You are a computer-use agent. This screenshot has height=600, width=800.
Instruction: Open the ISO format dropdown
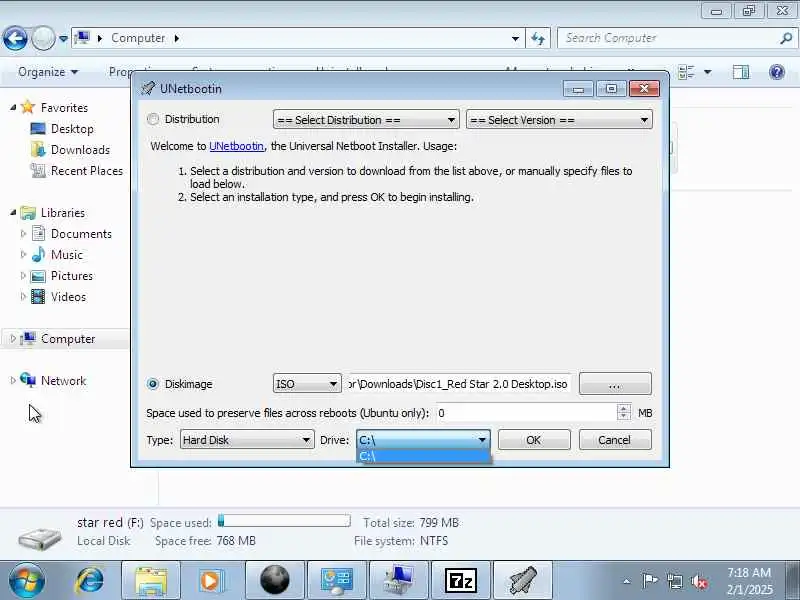point(307,384)
